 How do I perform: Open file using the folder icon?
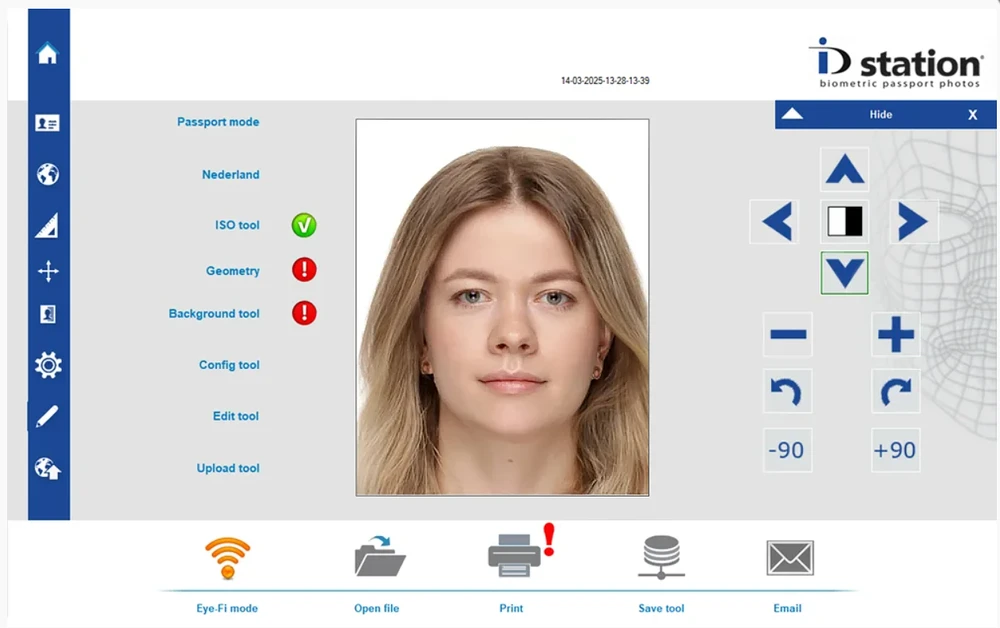(379, 557)
